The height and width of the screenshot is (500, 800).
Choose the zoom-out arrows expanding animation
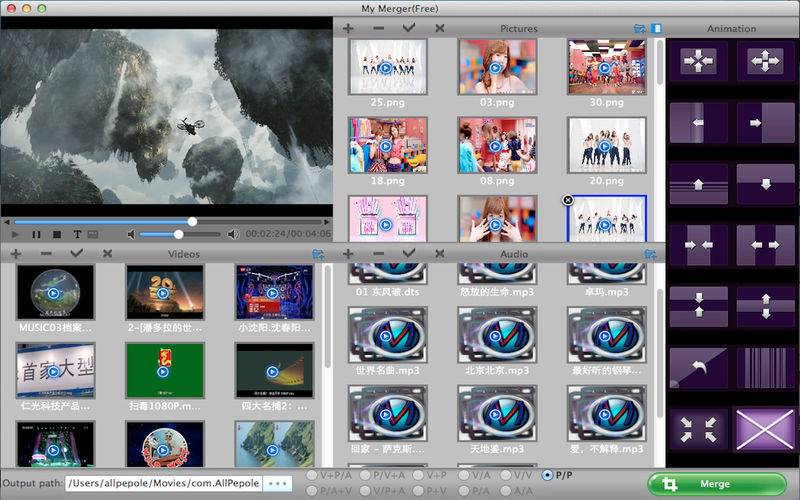[x=765, y=61]
